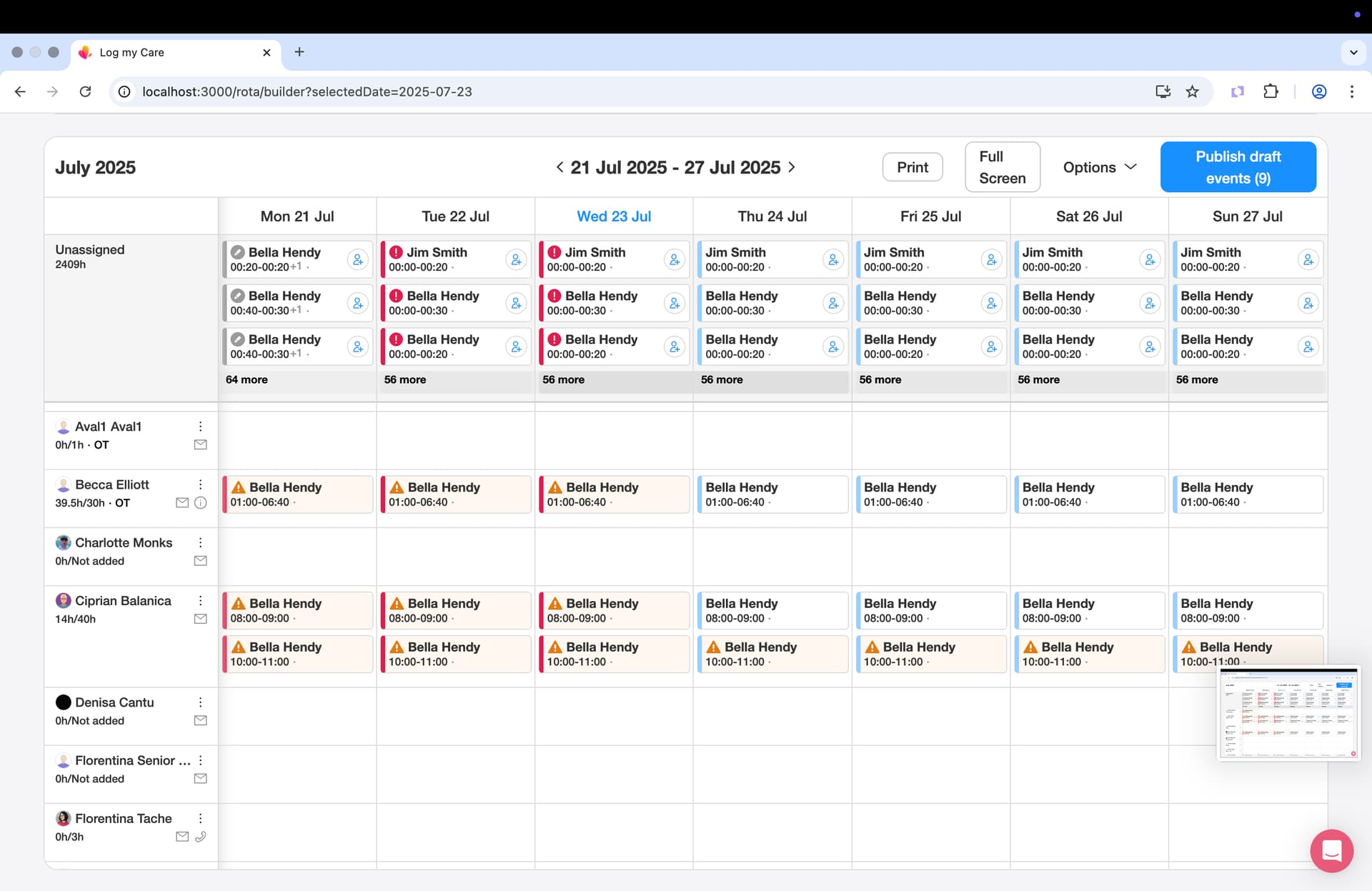Click Publish draft events button
Screen dimensions: 1372x891
[x=1238, y=167]
